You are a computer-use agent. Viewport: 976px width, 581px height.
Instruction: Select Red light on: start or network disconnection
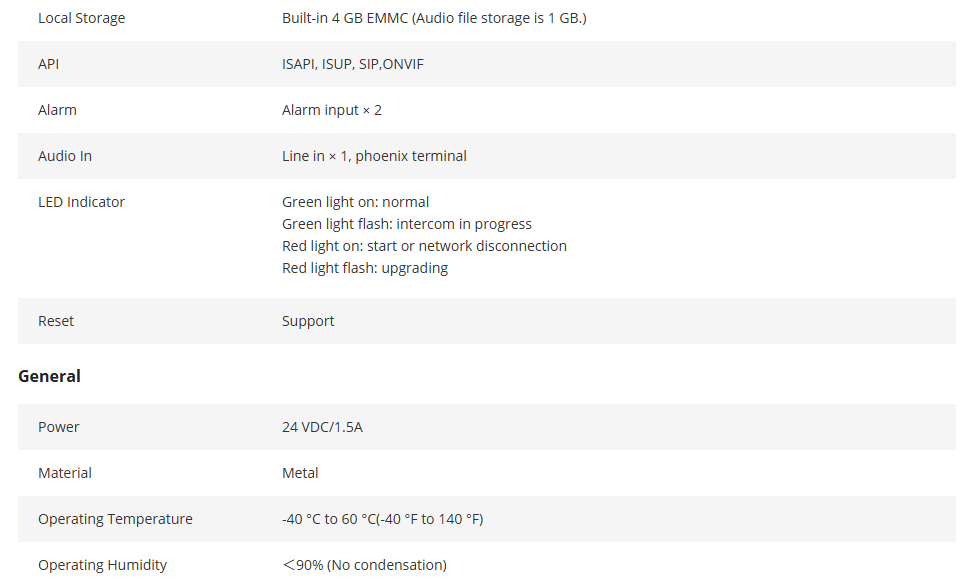coord(425,246)
